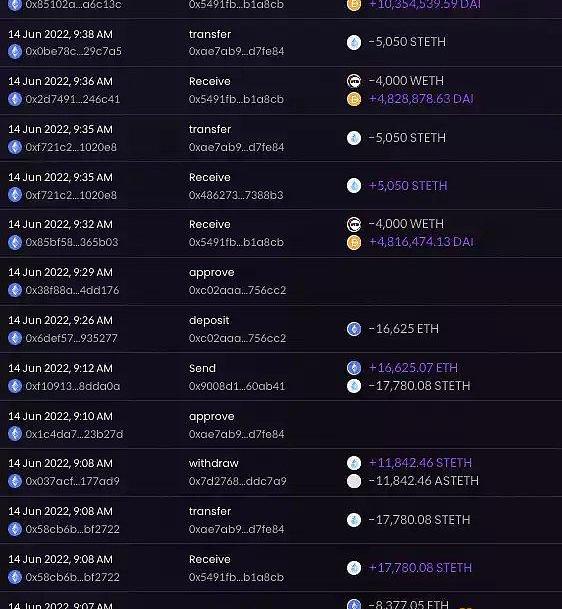Open transaction hash 0xf10913...8dda0a
The image size is (562, 609).
pyautogui.click(x=73, y=386)
